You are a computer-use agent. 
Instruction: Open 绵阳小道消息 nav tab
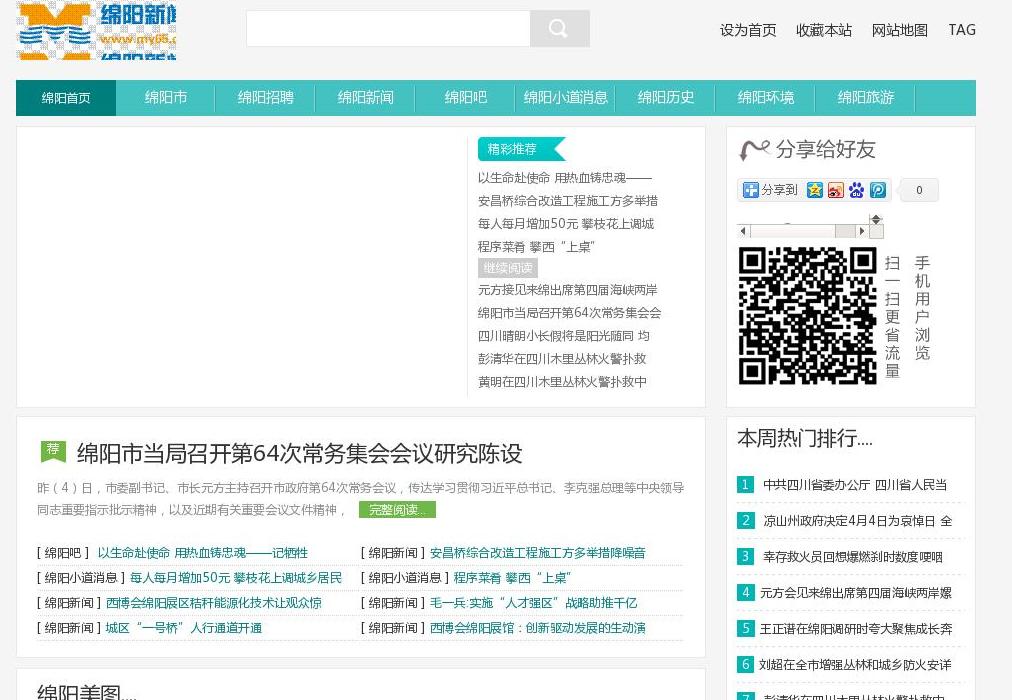tap(565, 98)
